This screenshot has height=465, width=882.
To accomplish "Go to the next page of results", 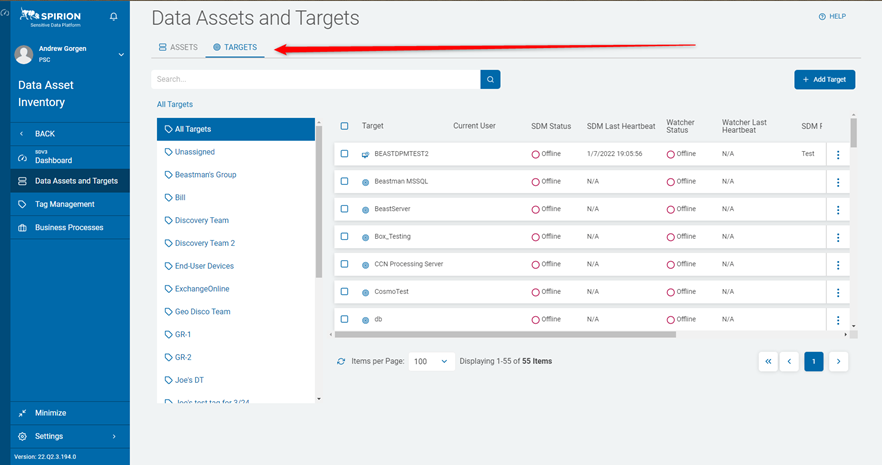I will click(x=839, y=361).
